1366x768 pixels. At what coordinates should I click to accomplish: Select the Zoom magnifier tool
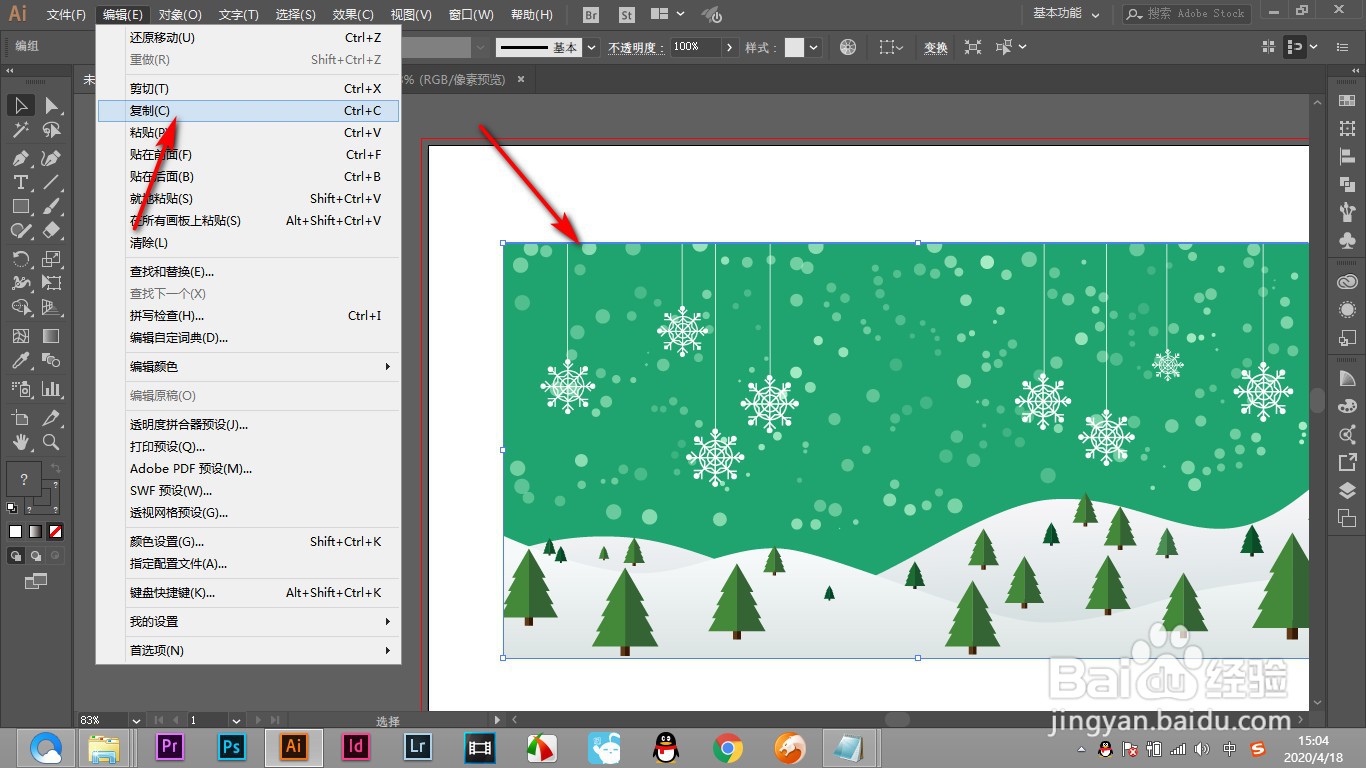coord(52,442)
